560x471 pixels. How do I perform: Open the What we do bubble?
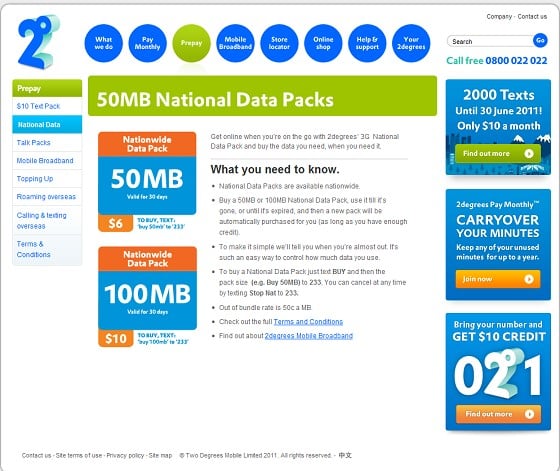click(x=104, y=43)
